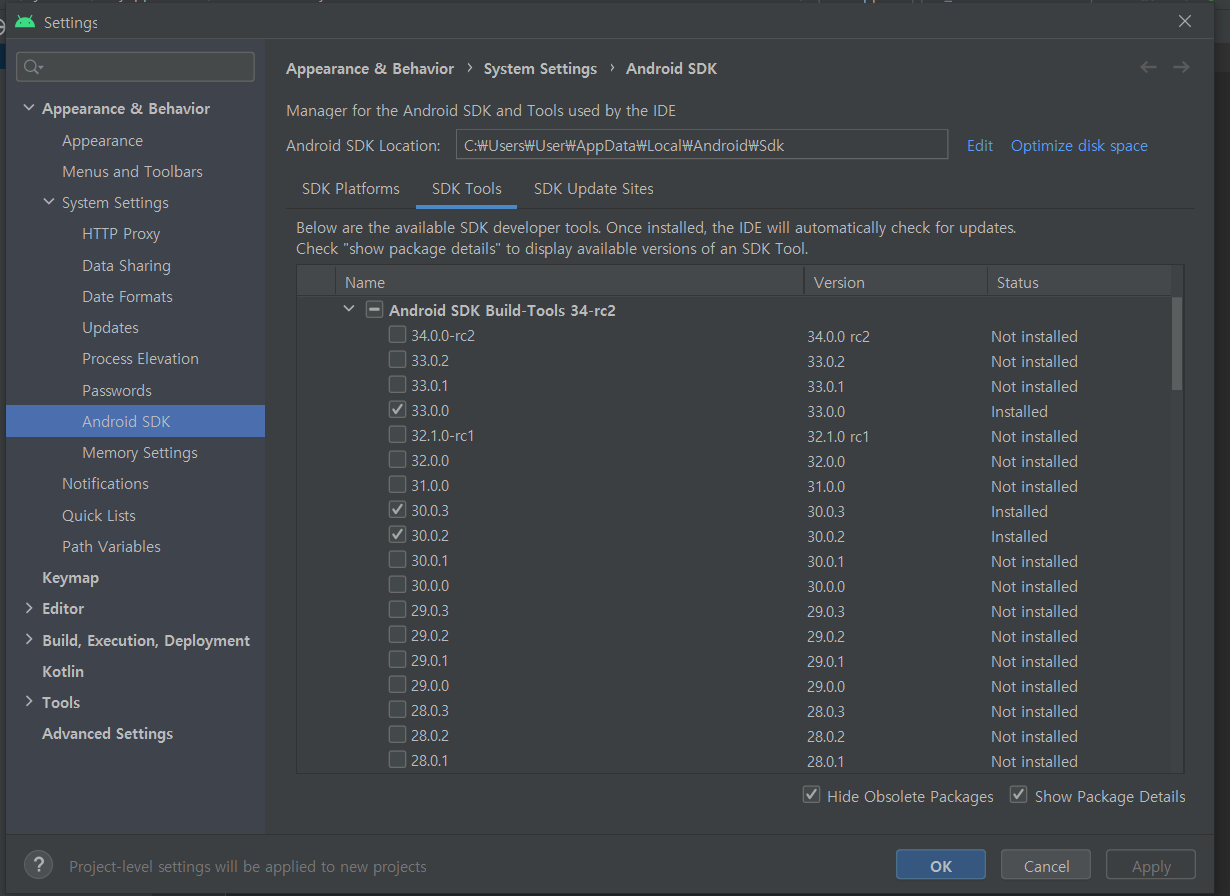This screenshot has height=896, width=1230.
Task: Click Installed status of 33.0.0
Action: point(1019,411)
